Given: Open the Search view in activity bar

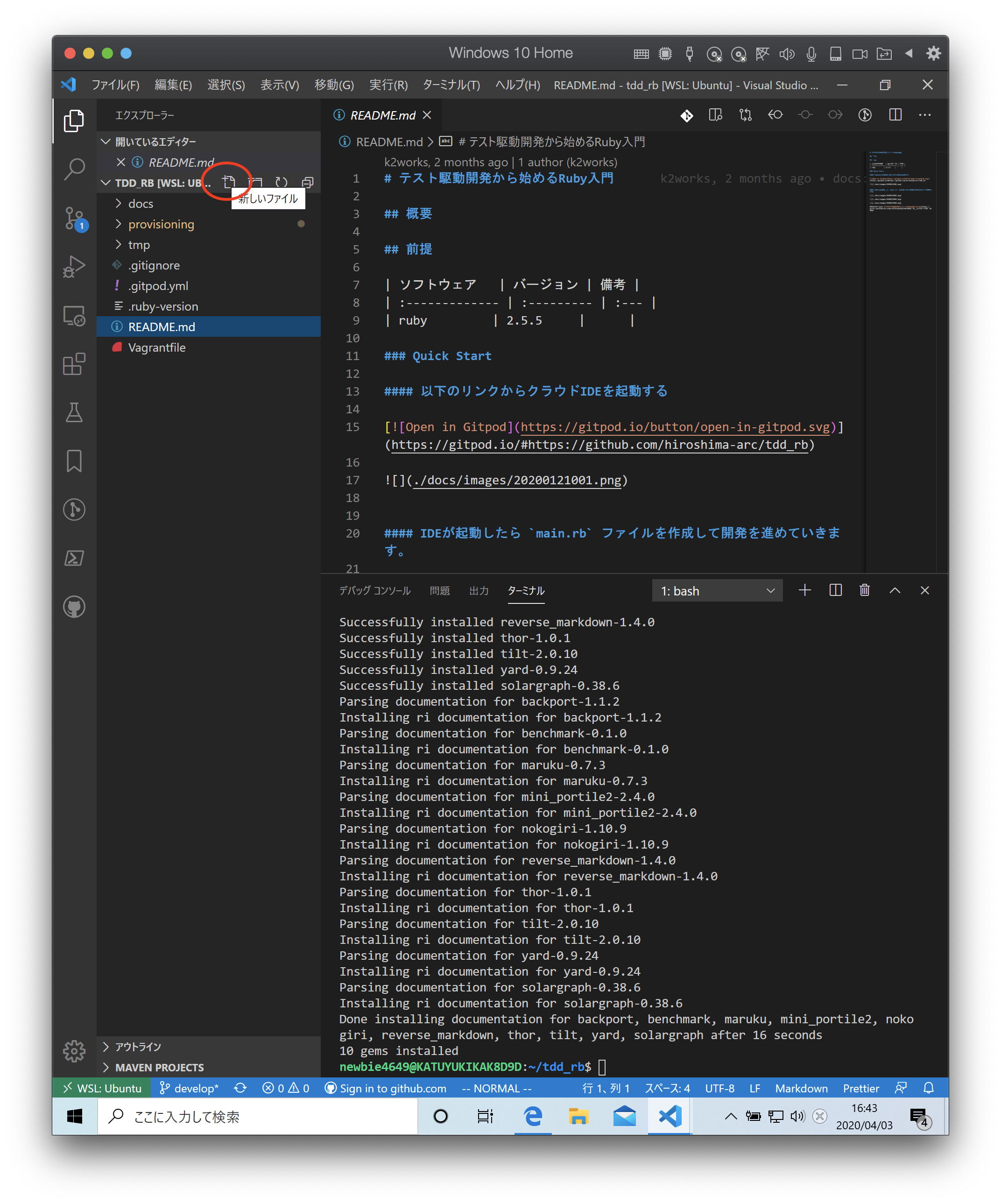Looking at the screenshot, I should [x=74, y=169].
